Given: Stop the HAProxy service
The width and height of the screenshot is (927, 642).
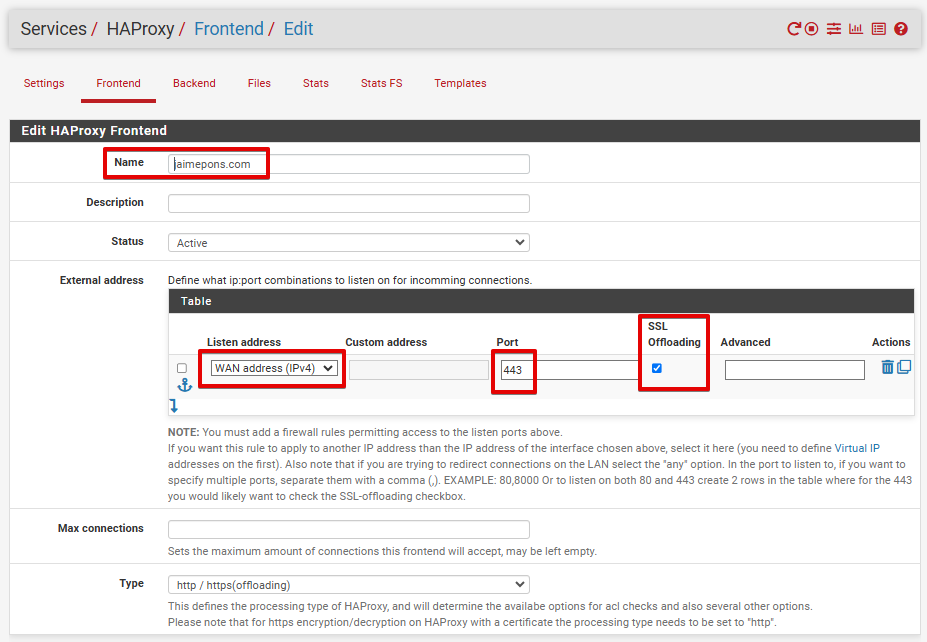Looking at the screenshot, I should point(812,29).
